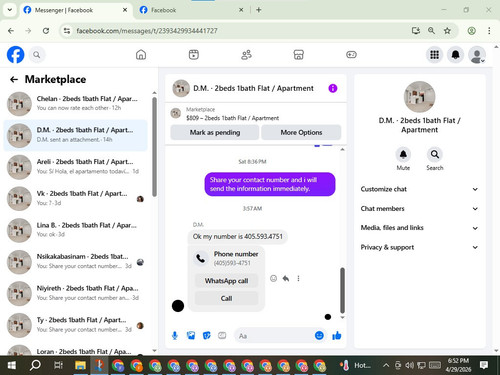
Task: Click the Call button
Action: [226, 298]
